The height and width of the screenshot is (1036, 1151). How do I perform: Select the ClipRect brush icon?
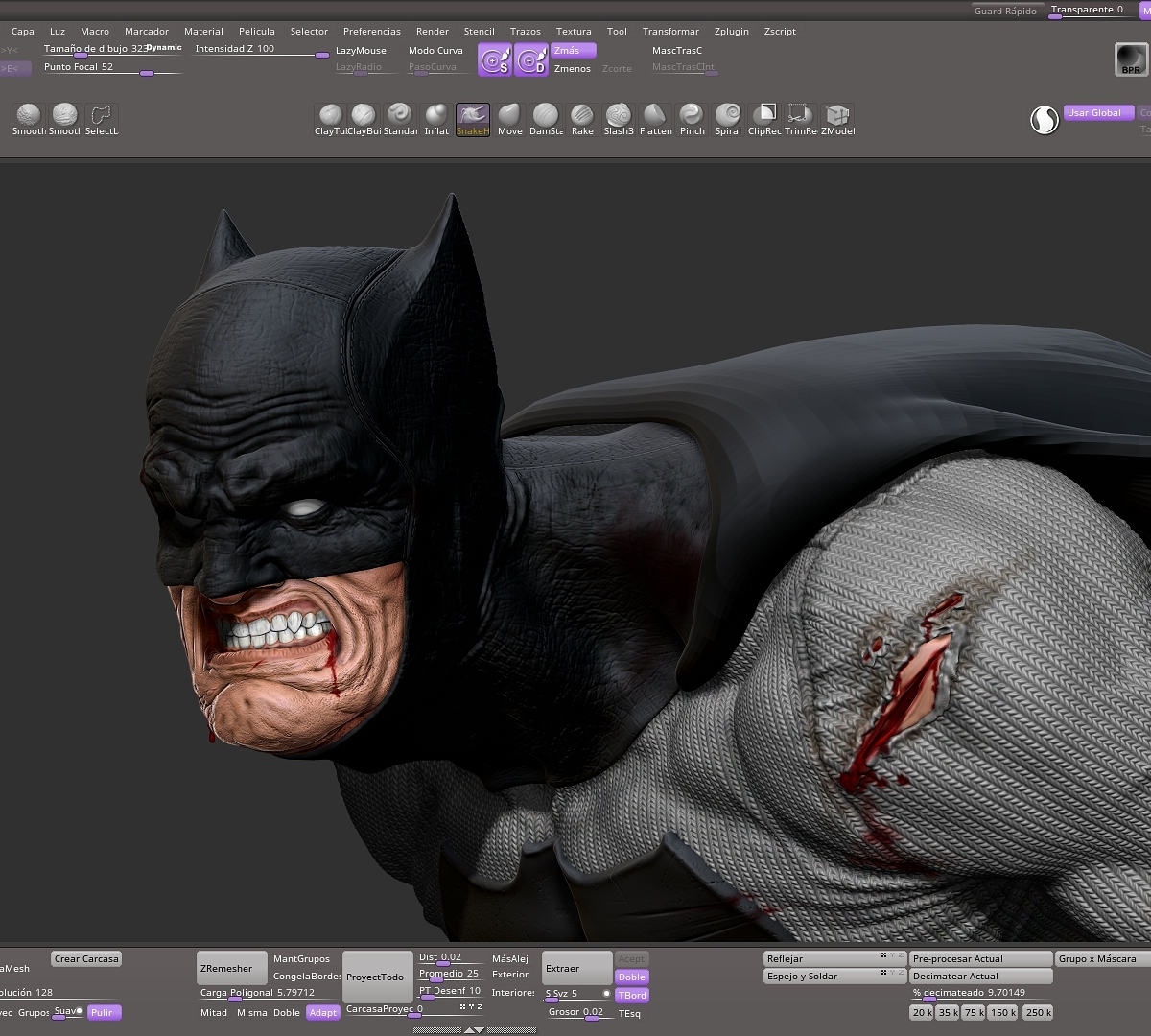click(x=764, y=116)
